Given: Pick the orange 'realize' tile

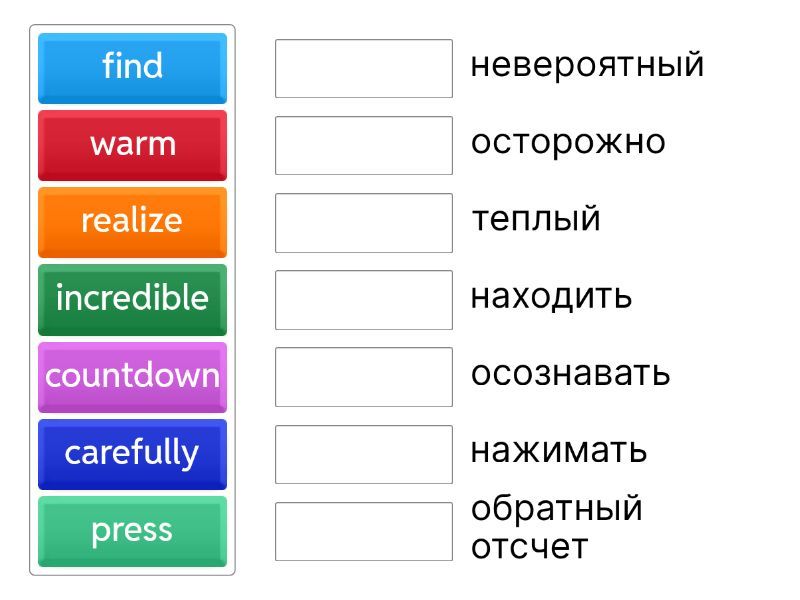Looking at the screenshot, I should 132,221.
